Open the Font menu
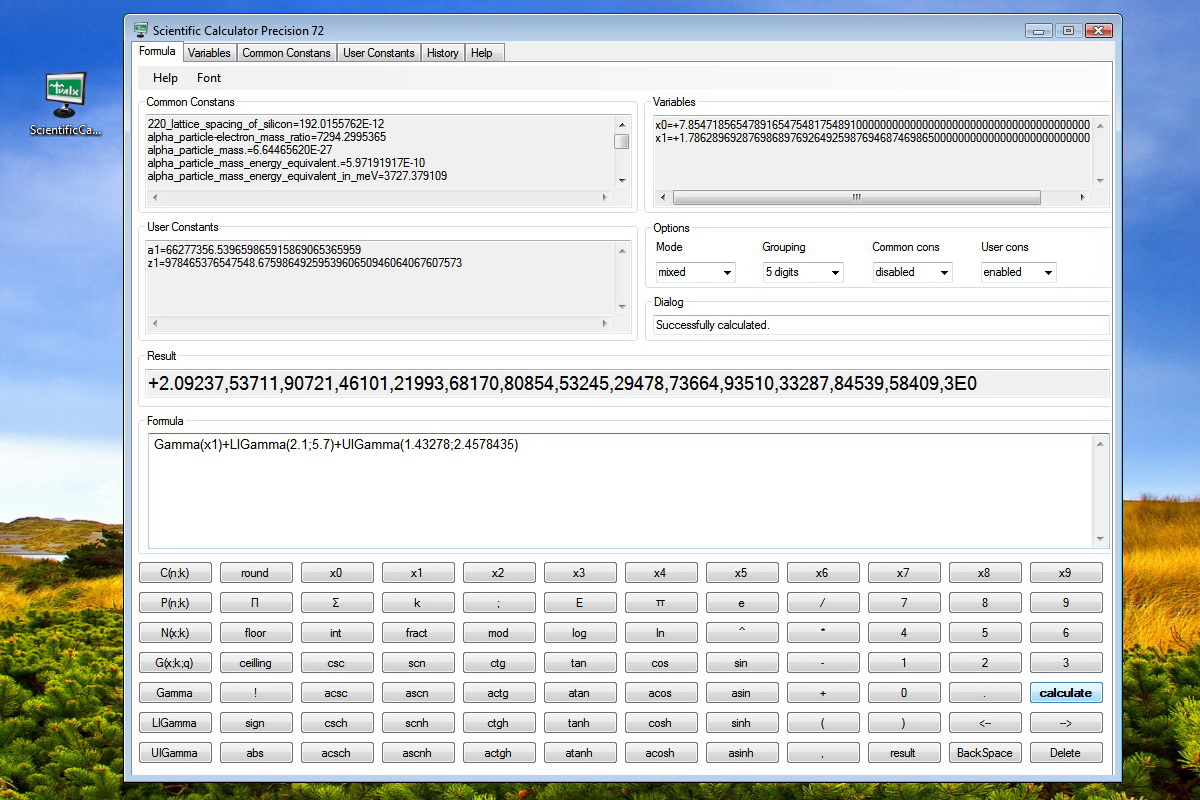Screen dimensions: 1200x800 click(x=209, y=78)
